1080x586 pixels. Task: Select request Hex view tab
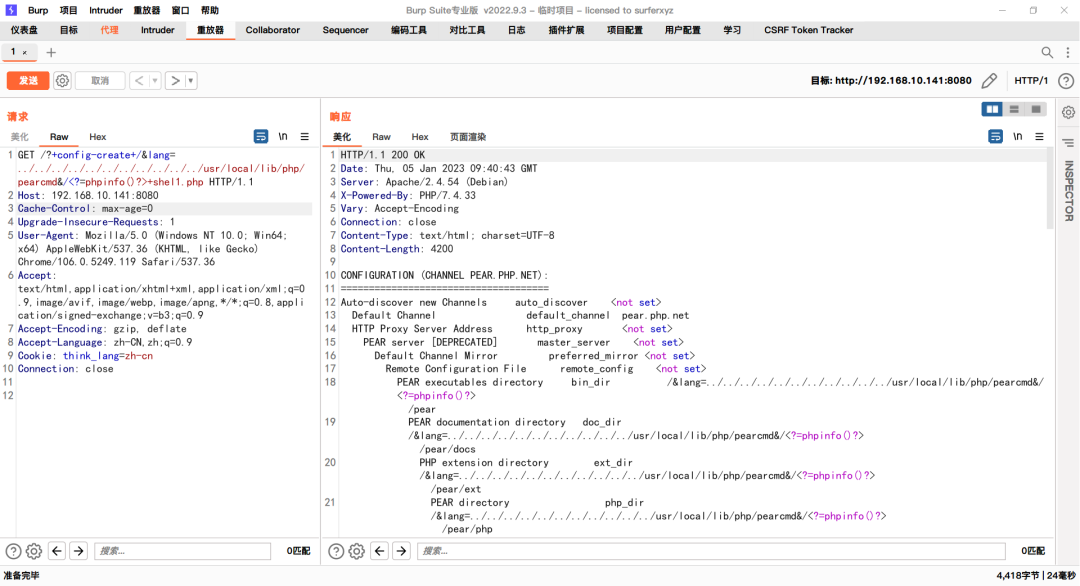(97, 137)
